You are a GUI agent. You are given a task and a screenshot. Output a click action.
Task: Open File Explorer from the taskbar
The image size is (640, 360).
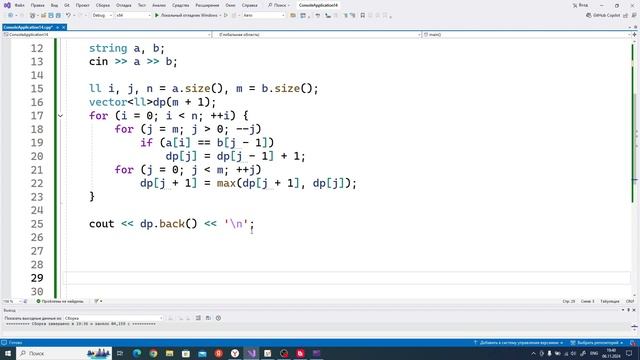[169, 353]
